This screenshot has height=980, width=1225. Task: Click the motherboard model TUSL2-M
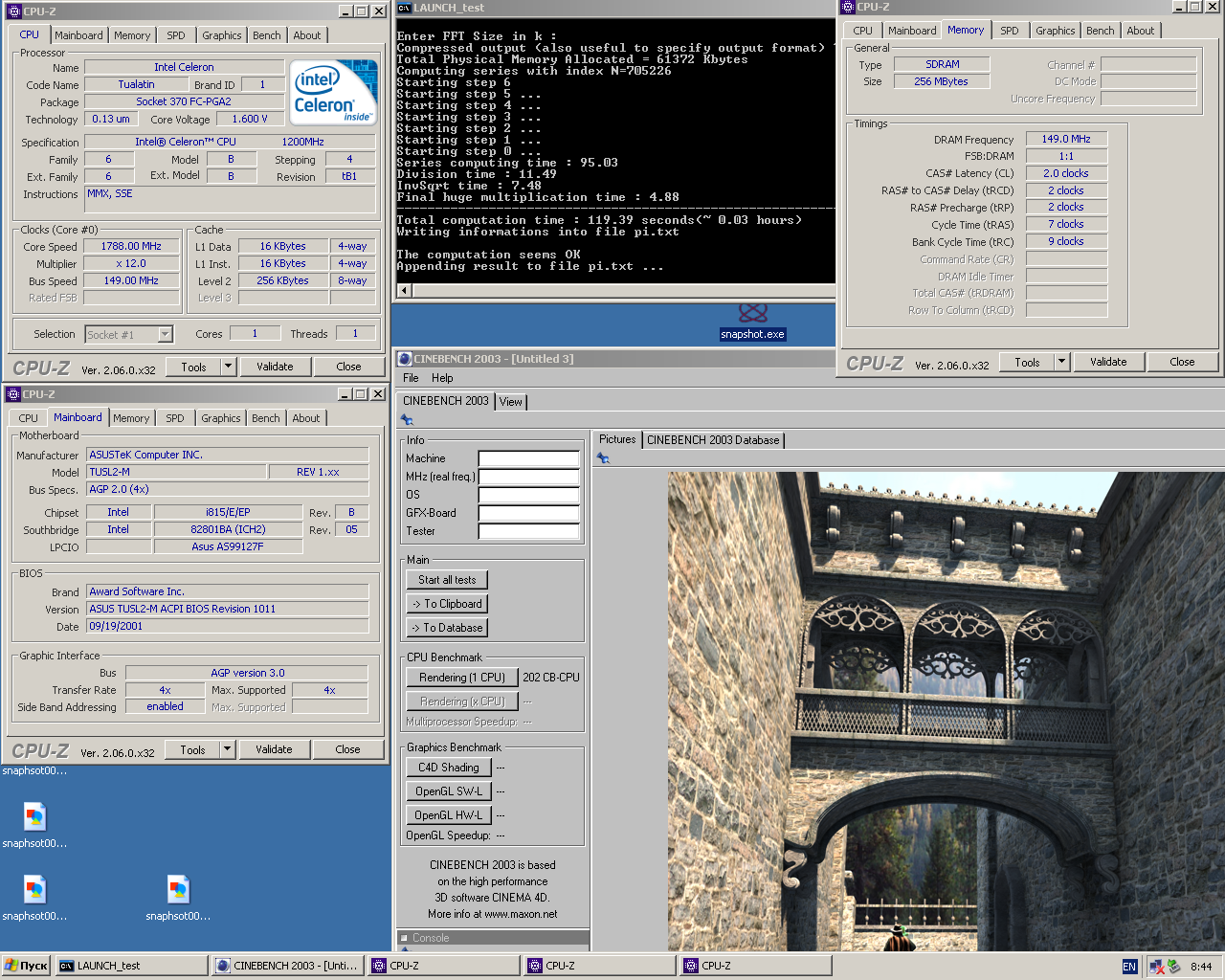click(177, 472)
